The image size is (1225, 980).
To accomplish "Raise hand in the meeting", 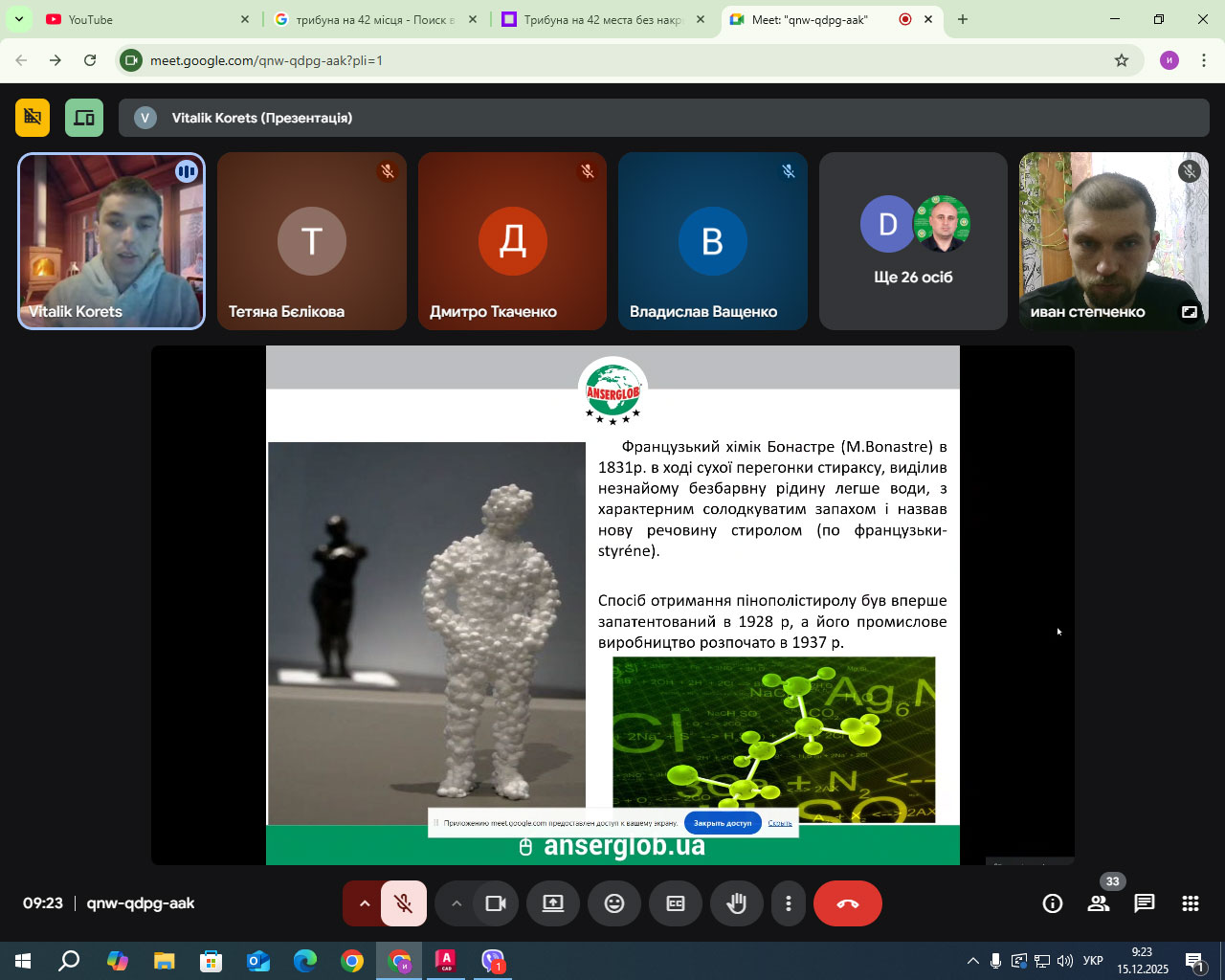I will [x=736, y=903].
